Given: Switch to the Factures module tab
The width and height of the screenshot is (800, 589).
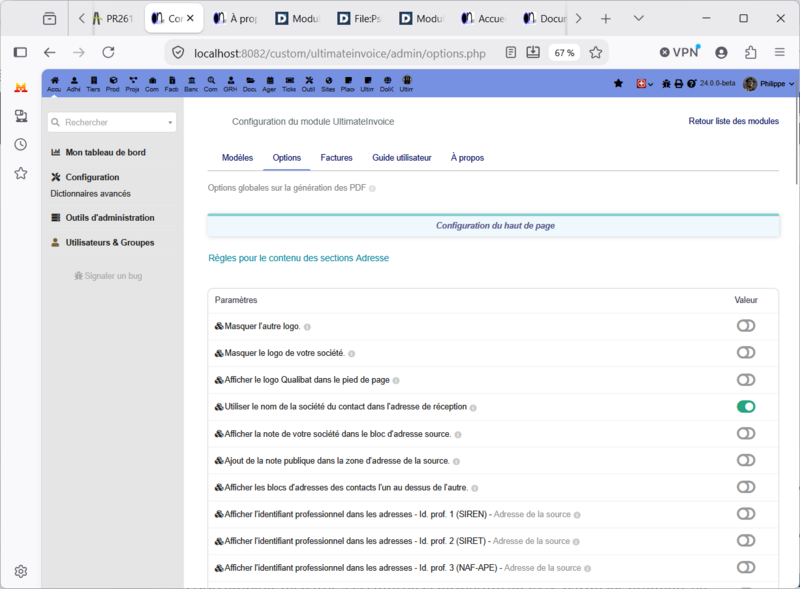Looking at the screenshot, I should tap(336, 158).
